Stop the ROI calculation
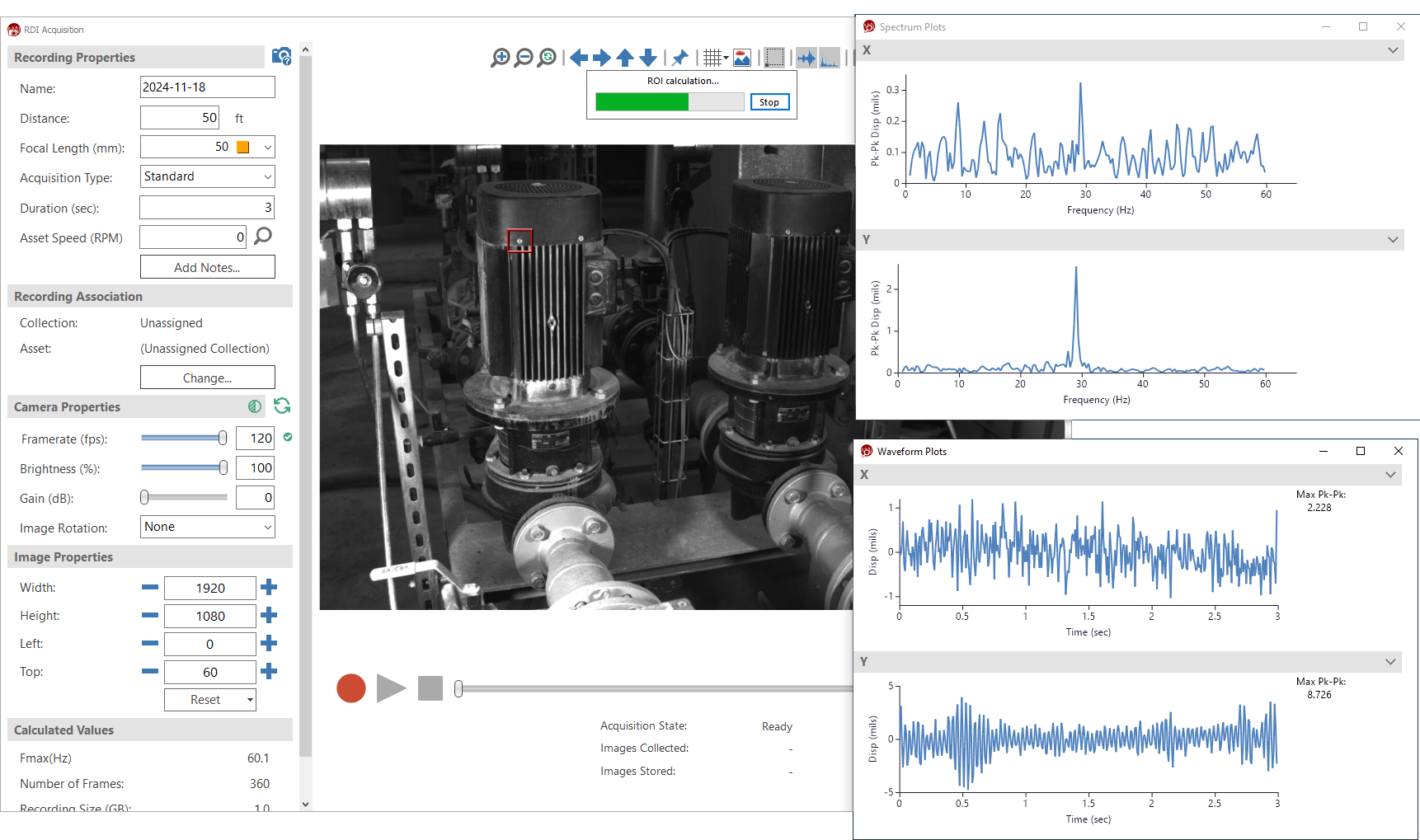1420x840 pixels. tap(769, 102)
